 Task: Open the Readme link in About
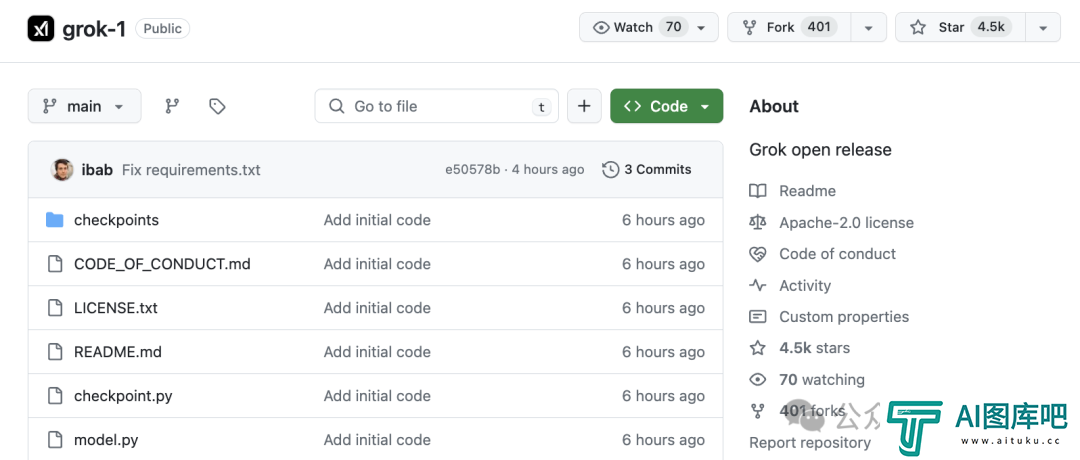(x=807, y=191)
